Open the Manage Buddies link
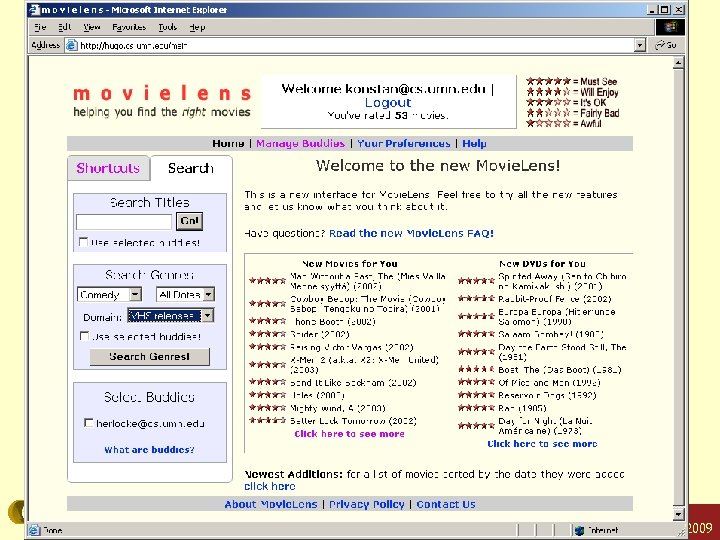 [300, 143]
